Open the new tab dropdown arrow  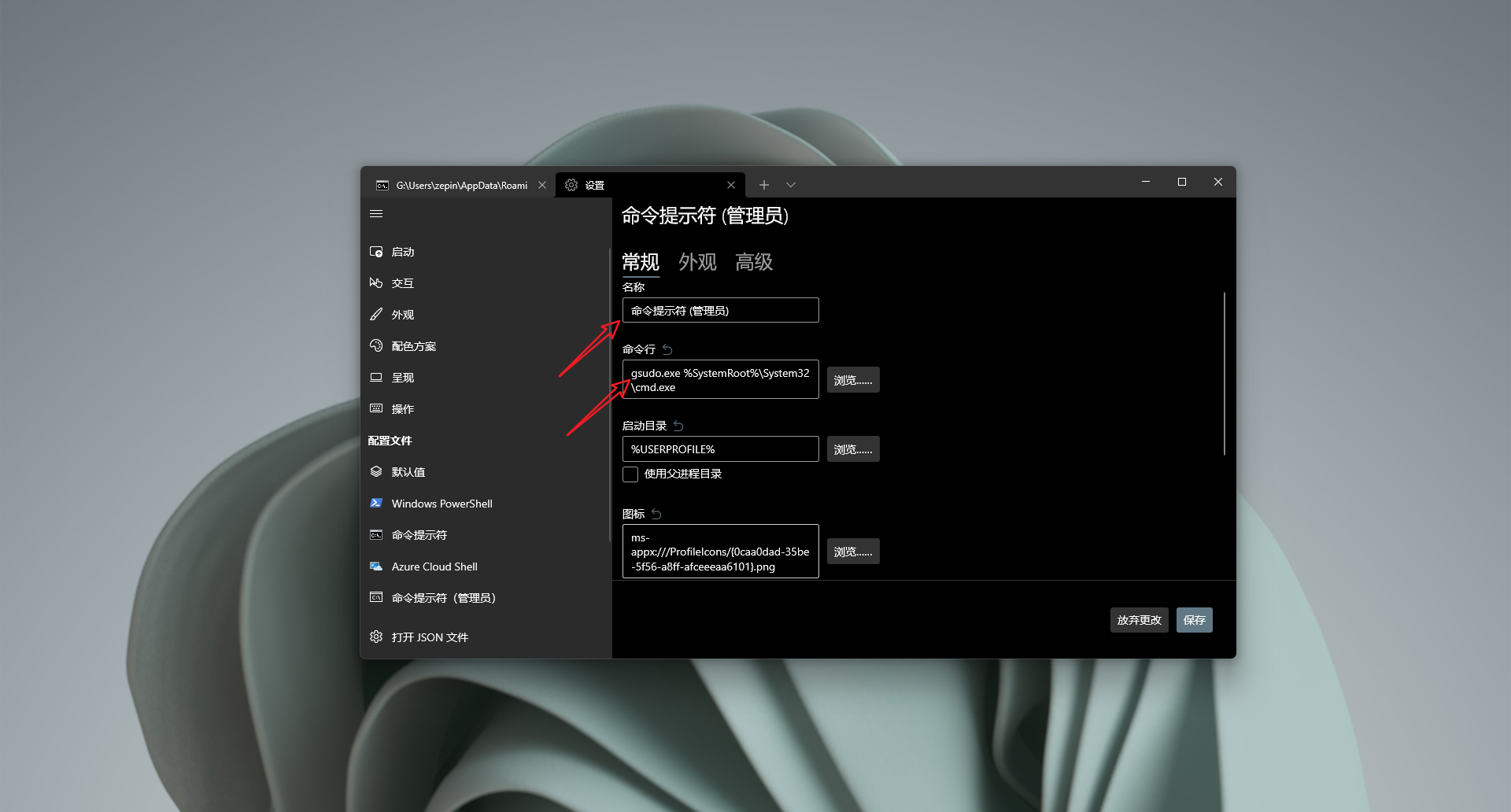point(791,185)
